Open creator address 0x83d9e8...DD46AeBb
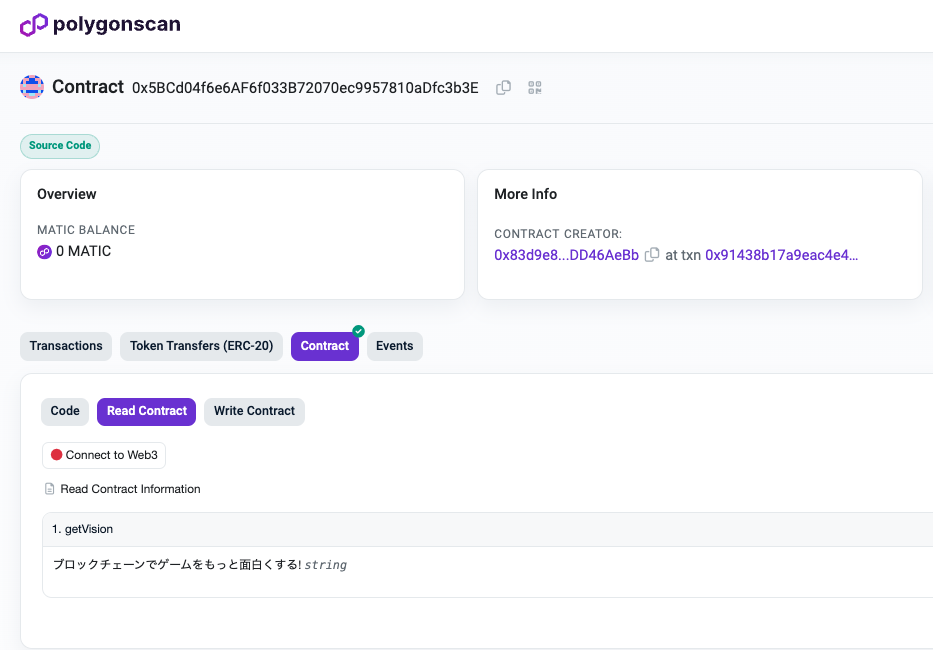The image size is (933, 650). click(x=566, y=255)
